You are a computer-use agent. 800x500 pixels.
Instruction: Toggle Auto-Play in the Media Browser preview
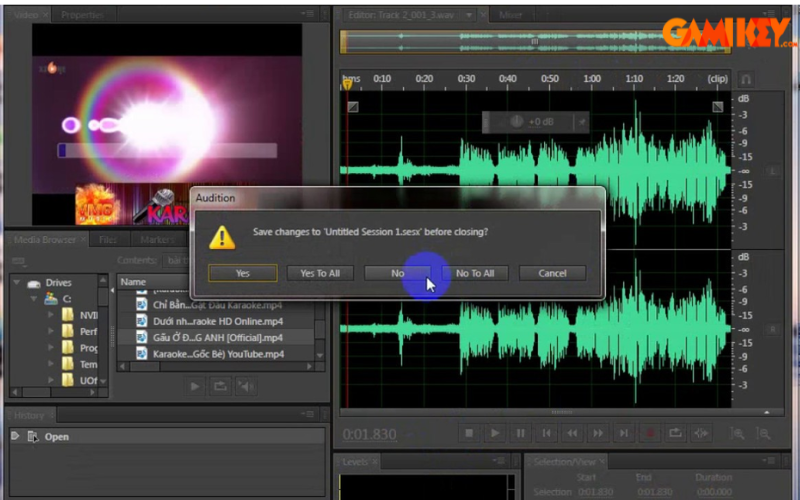point(246,386)
